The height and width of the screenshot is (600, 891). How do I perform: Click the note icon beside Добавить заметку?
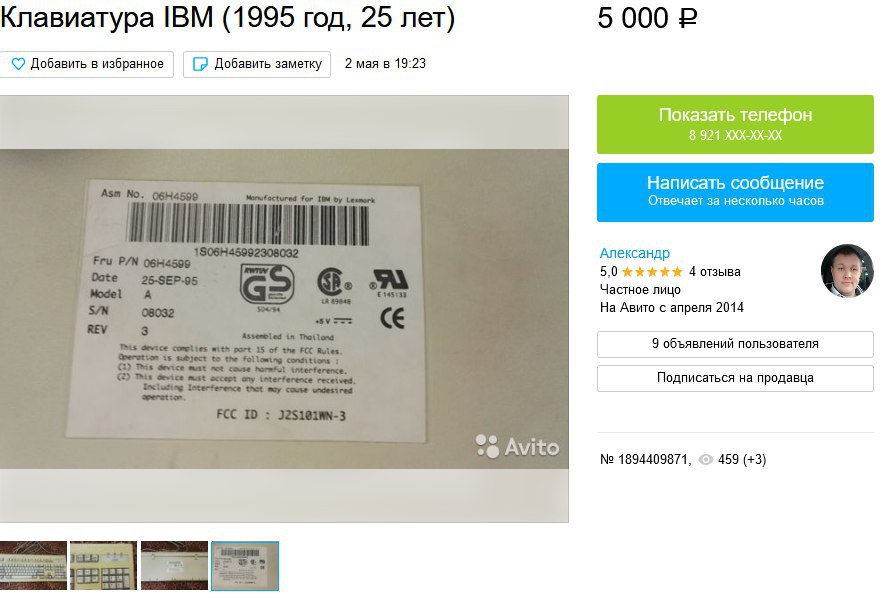(x=200, y=64)
